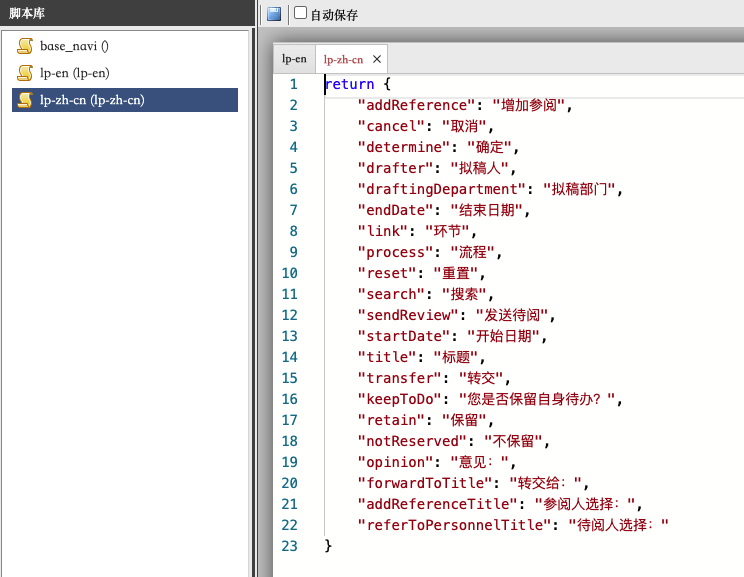The width and height of the screenshot is (744, 577).
Task: Click the "determine" key text
Action: (x=404, y=147)
